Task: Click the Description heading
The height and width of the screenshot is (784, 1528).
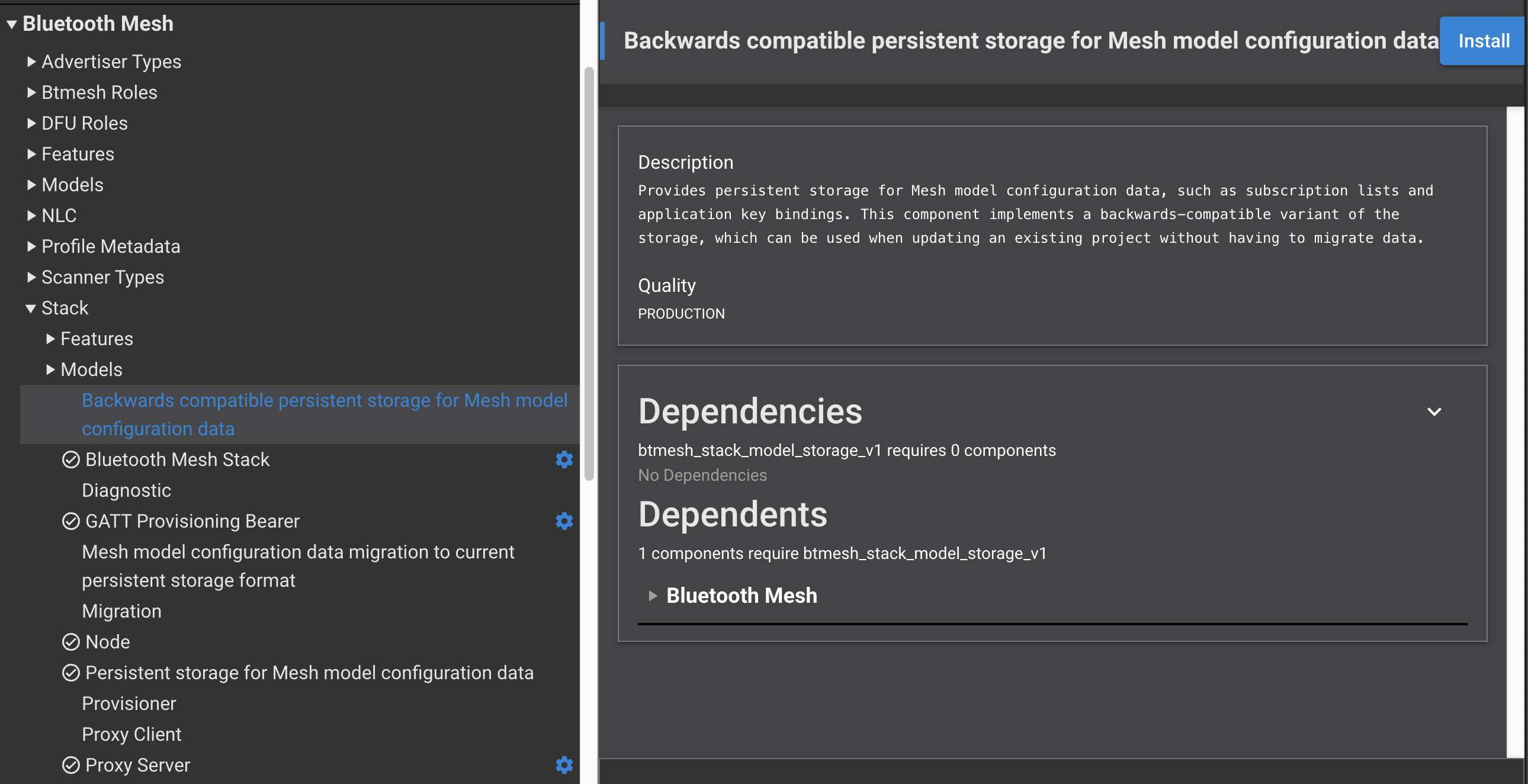Action: click(x=686, y=162)
